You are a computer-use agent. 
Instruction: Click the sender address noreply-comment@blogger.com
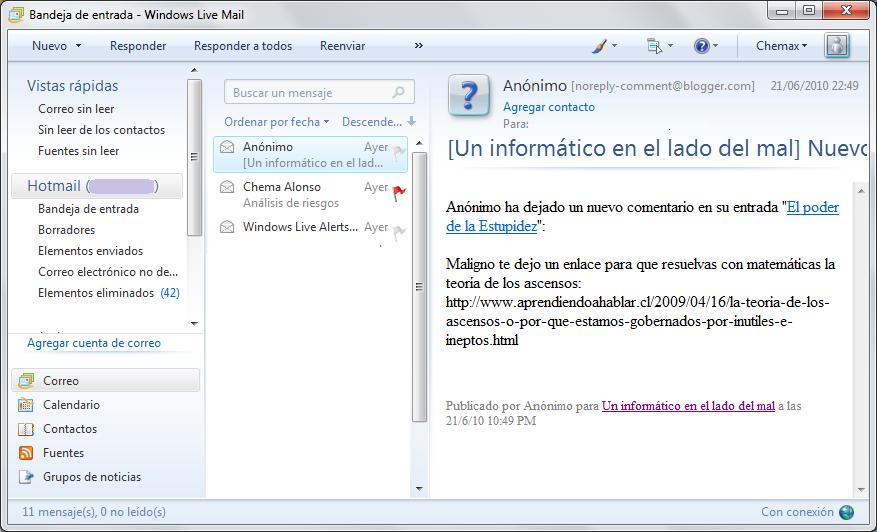(663, 86)
